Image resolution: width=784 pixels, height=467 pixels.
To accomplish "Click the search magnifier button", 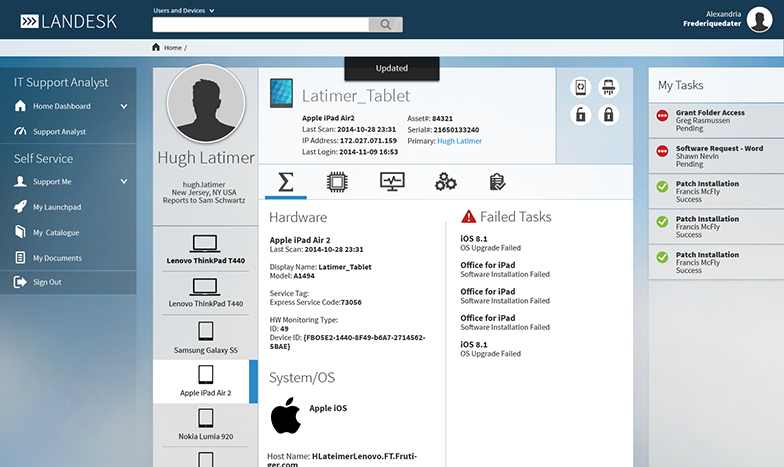I will click(385, 25).
